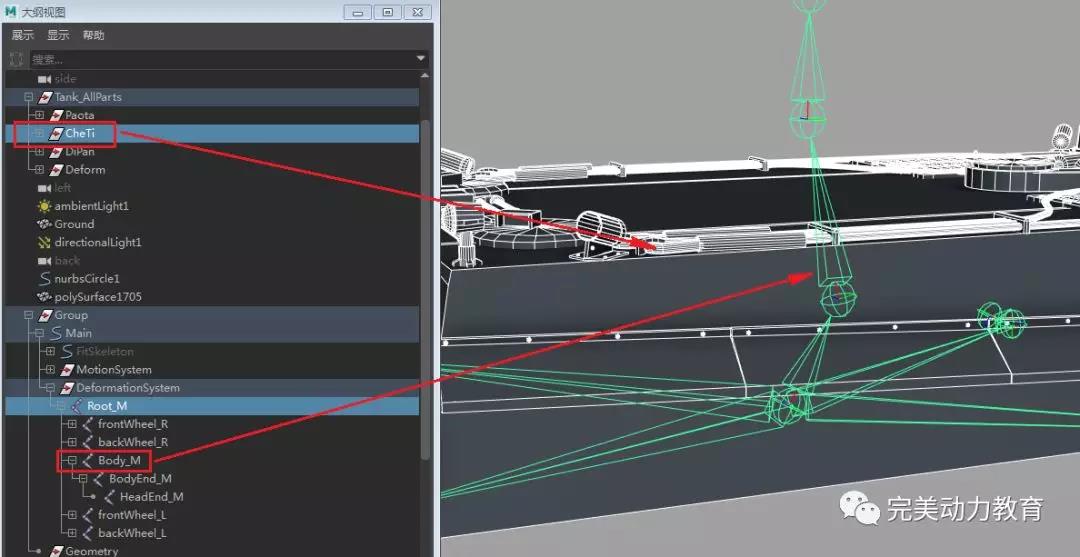1080x557 pixels.
Task: Expand the FitSkeleton node
Action: point(50,351)
